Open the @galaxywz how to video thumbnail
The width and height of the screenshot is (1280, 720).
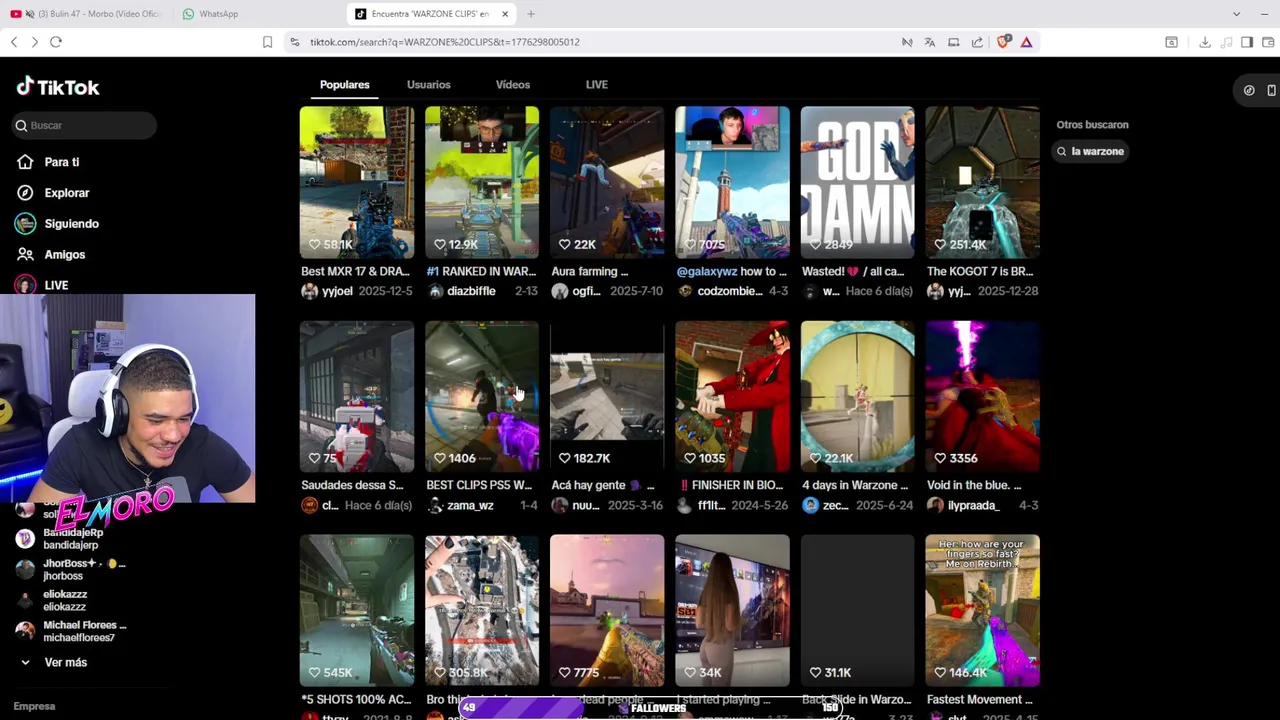click(732, 182)
